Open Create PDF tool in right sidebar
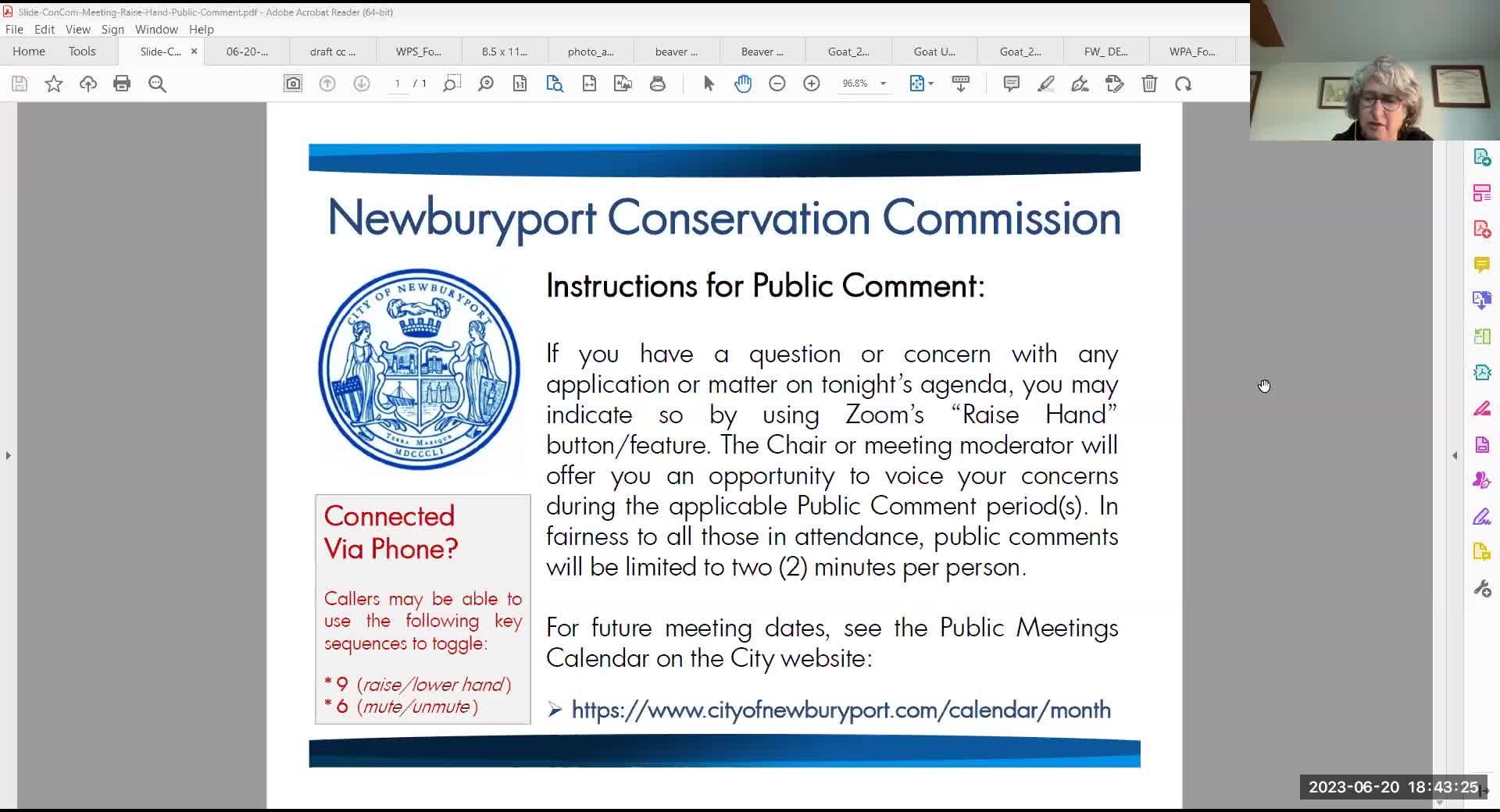This screenshot has width=1500, height=812. [x=1482, y=229]
